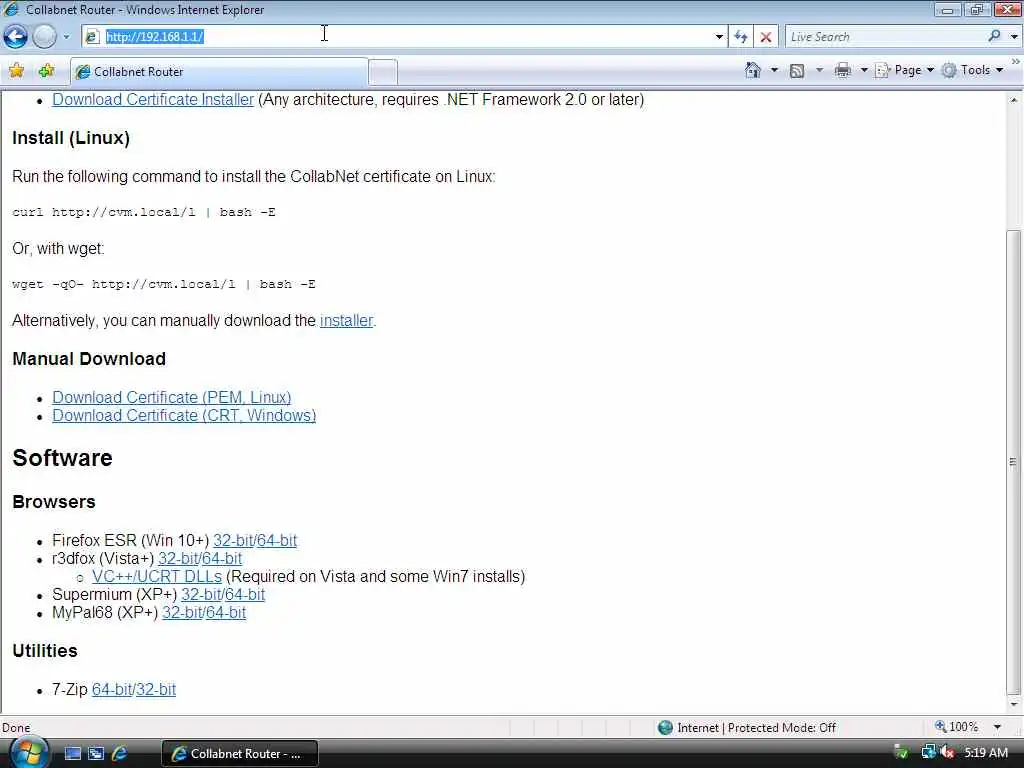Click the Stop loading X icon
1024x768 pixels.
(x=765, y=37)
